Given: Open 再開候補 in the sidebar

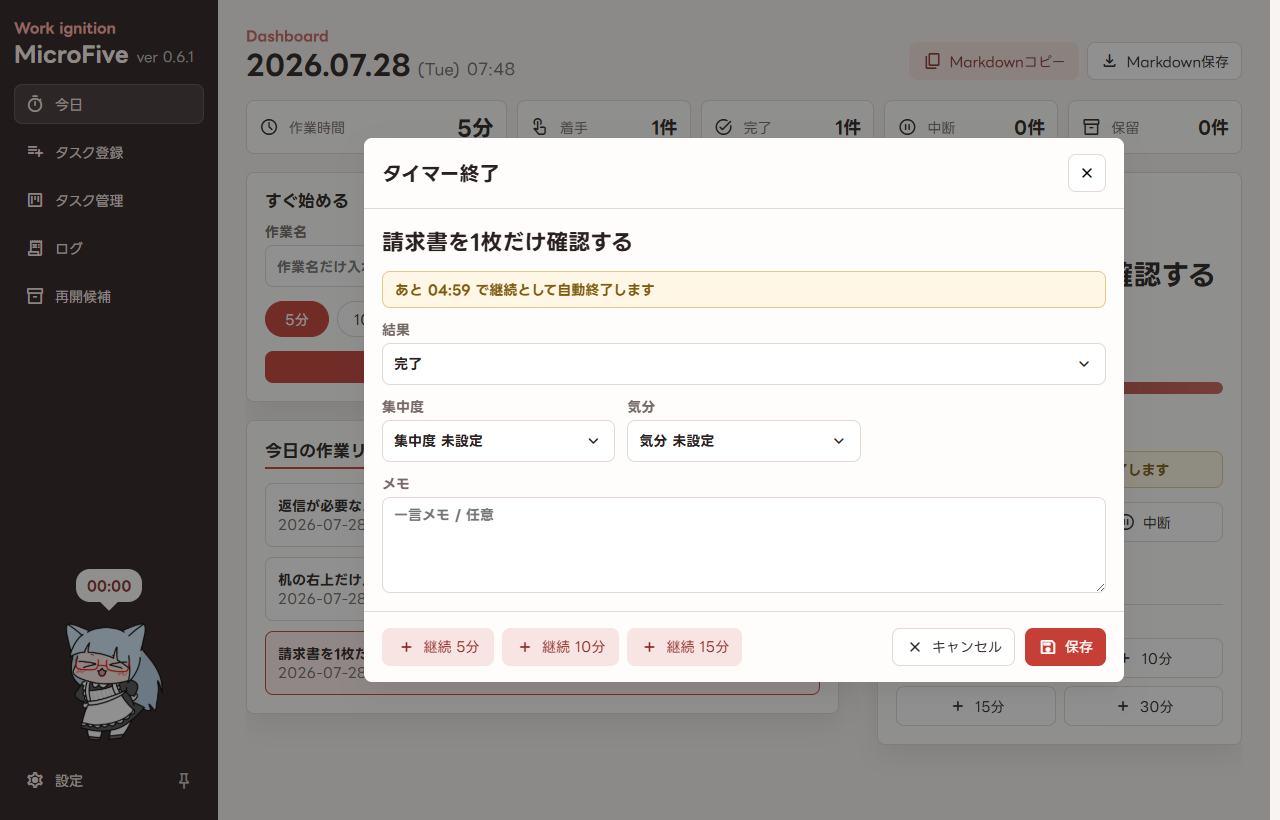Looking at the screenshot, I should pos(109,296).
